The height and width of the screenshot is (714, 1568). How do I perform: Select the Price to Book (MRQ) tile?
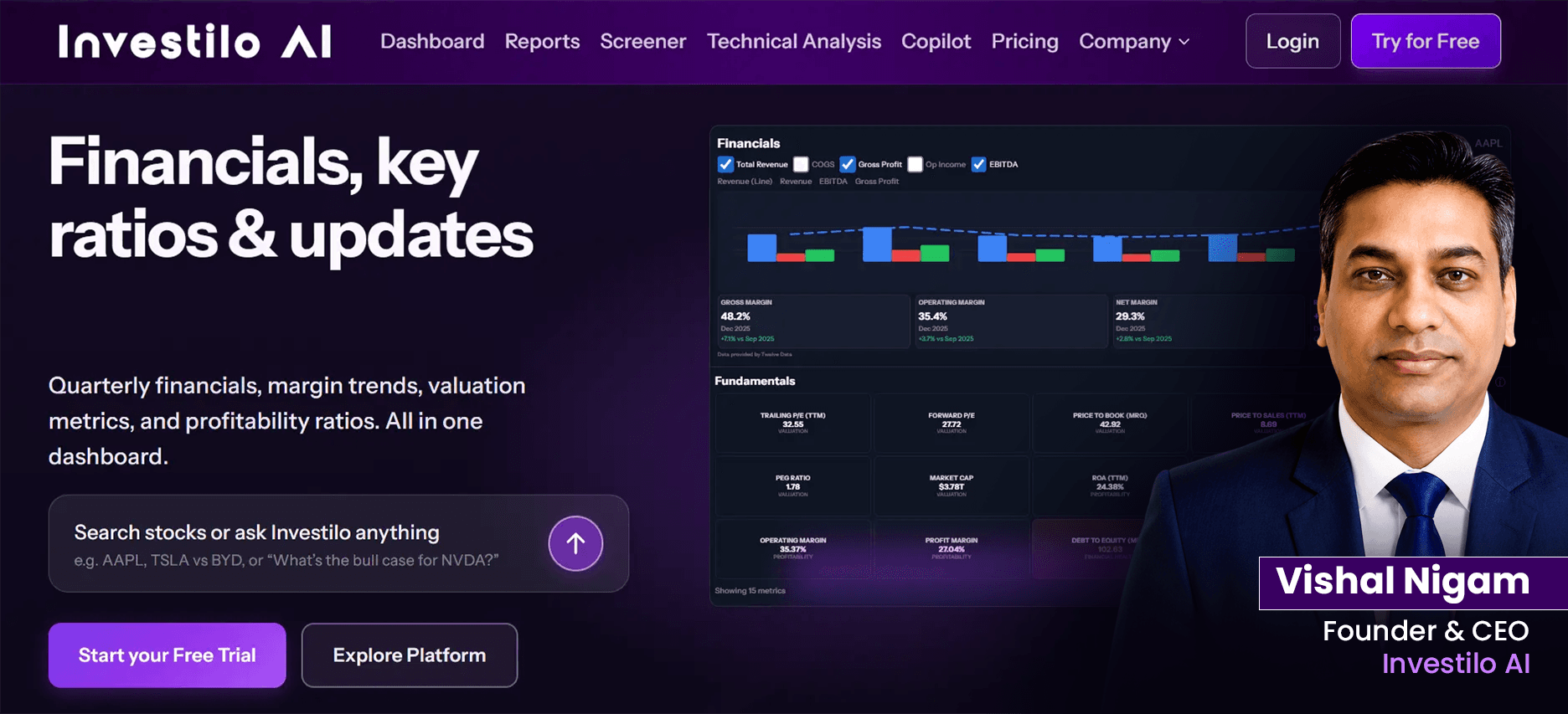pos(1110,424)
